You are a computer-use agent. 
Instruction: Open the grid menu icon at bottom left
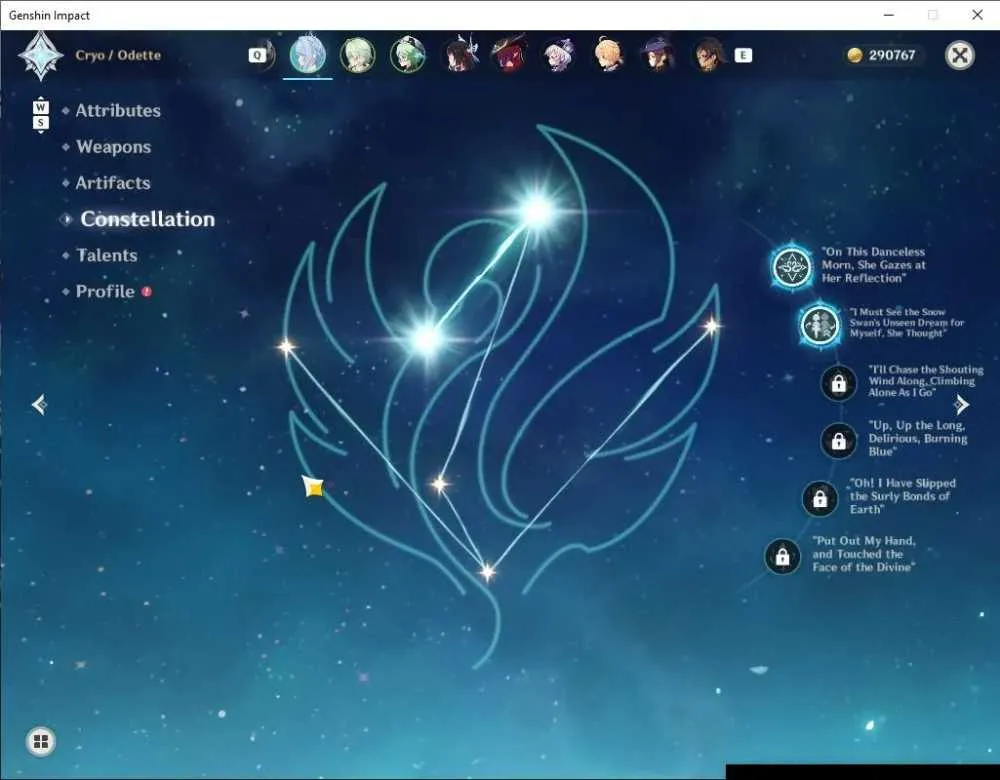pyautogui.click(x=41, y=742)
